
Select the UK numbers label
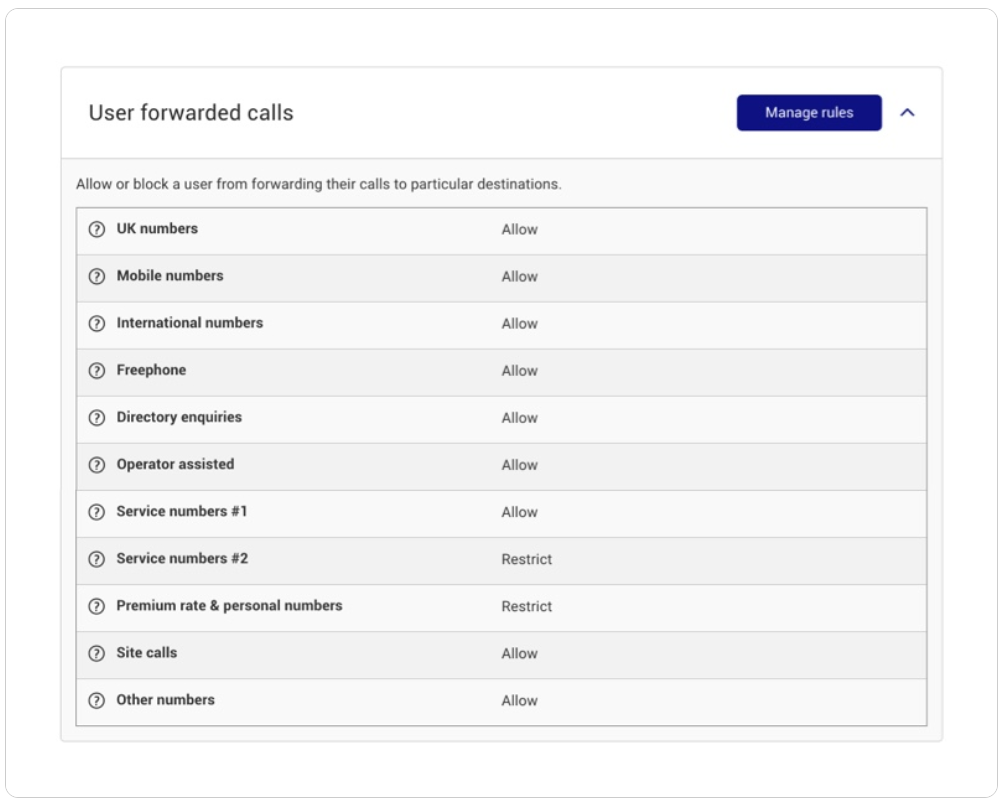157,228
